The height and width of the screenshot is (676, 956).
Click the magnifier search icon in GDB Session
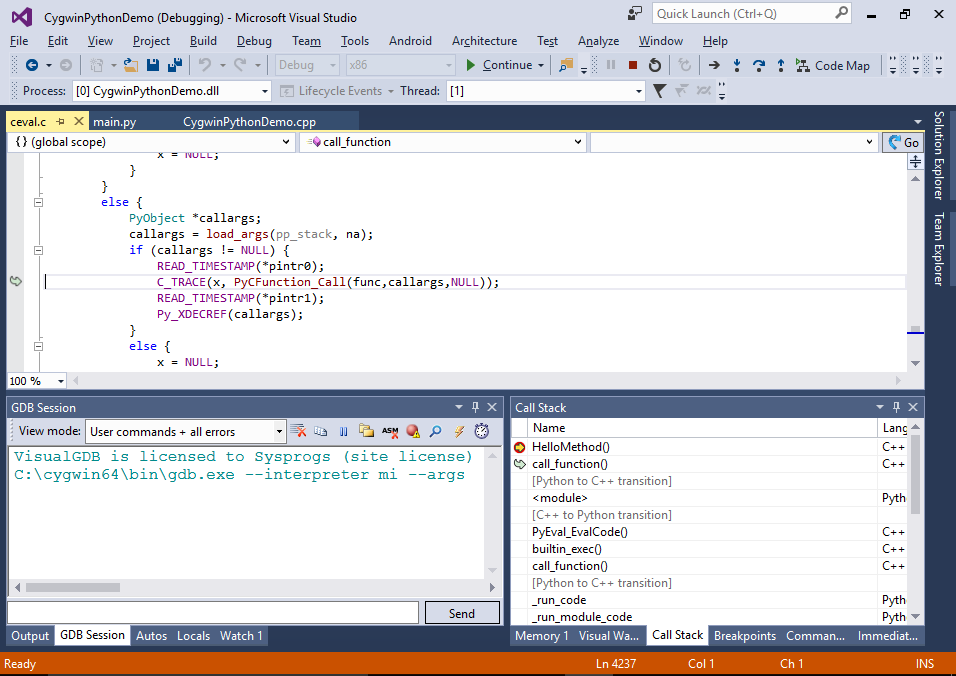click(436, 431)
